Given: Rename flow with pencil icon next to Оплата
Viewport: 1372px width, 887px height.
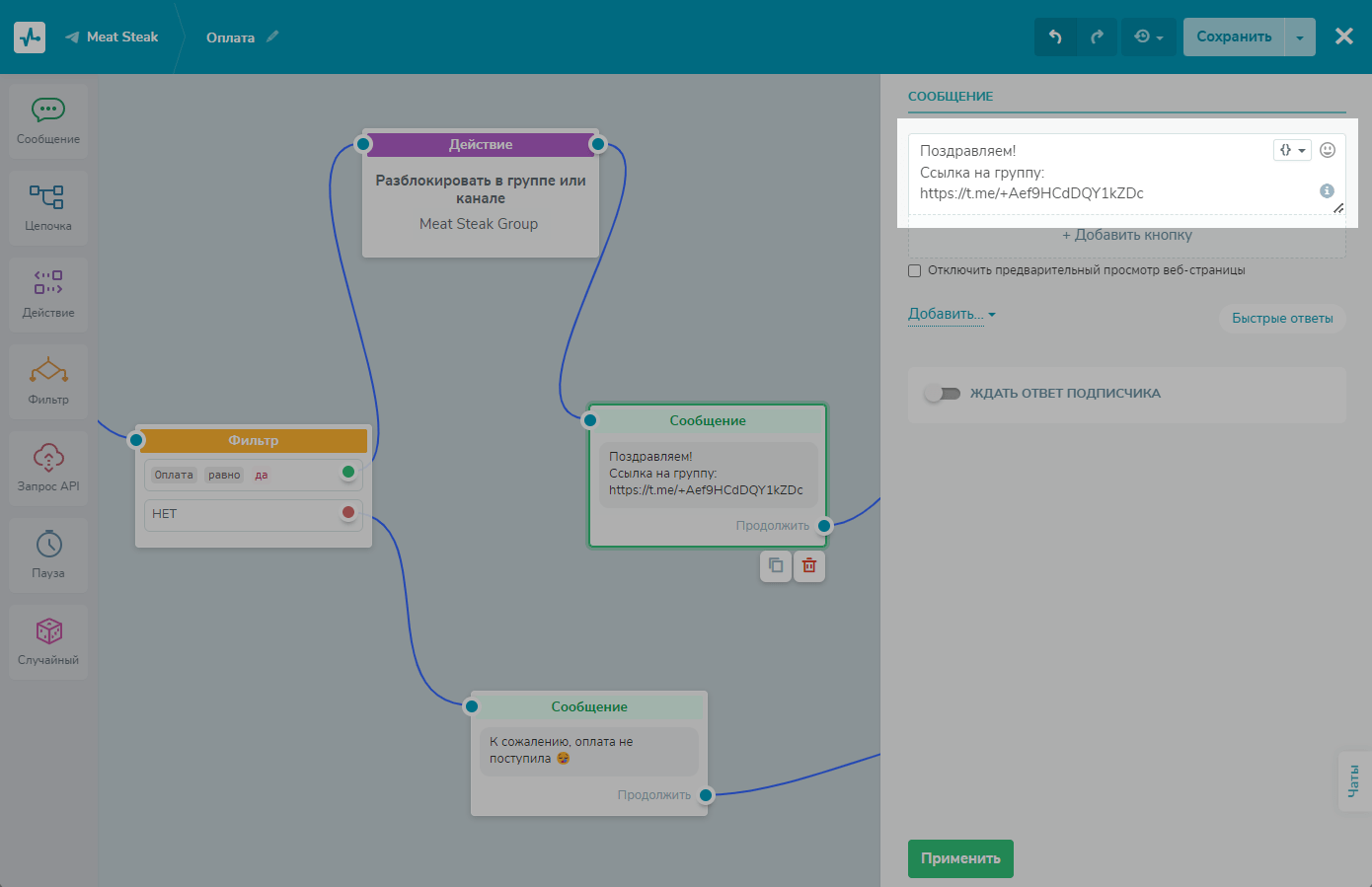Looking at the screenshot, I should (272, 37).
